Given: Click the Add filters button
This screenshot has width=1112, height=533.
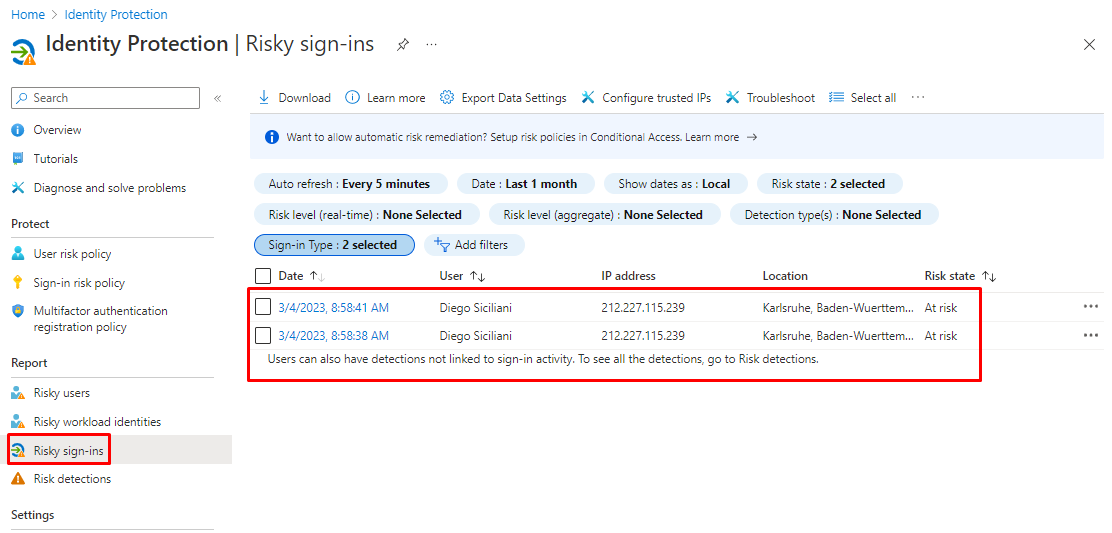Looking at the screenshot, I should [473, 245].
